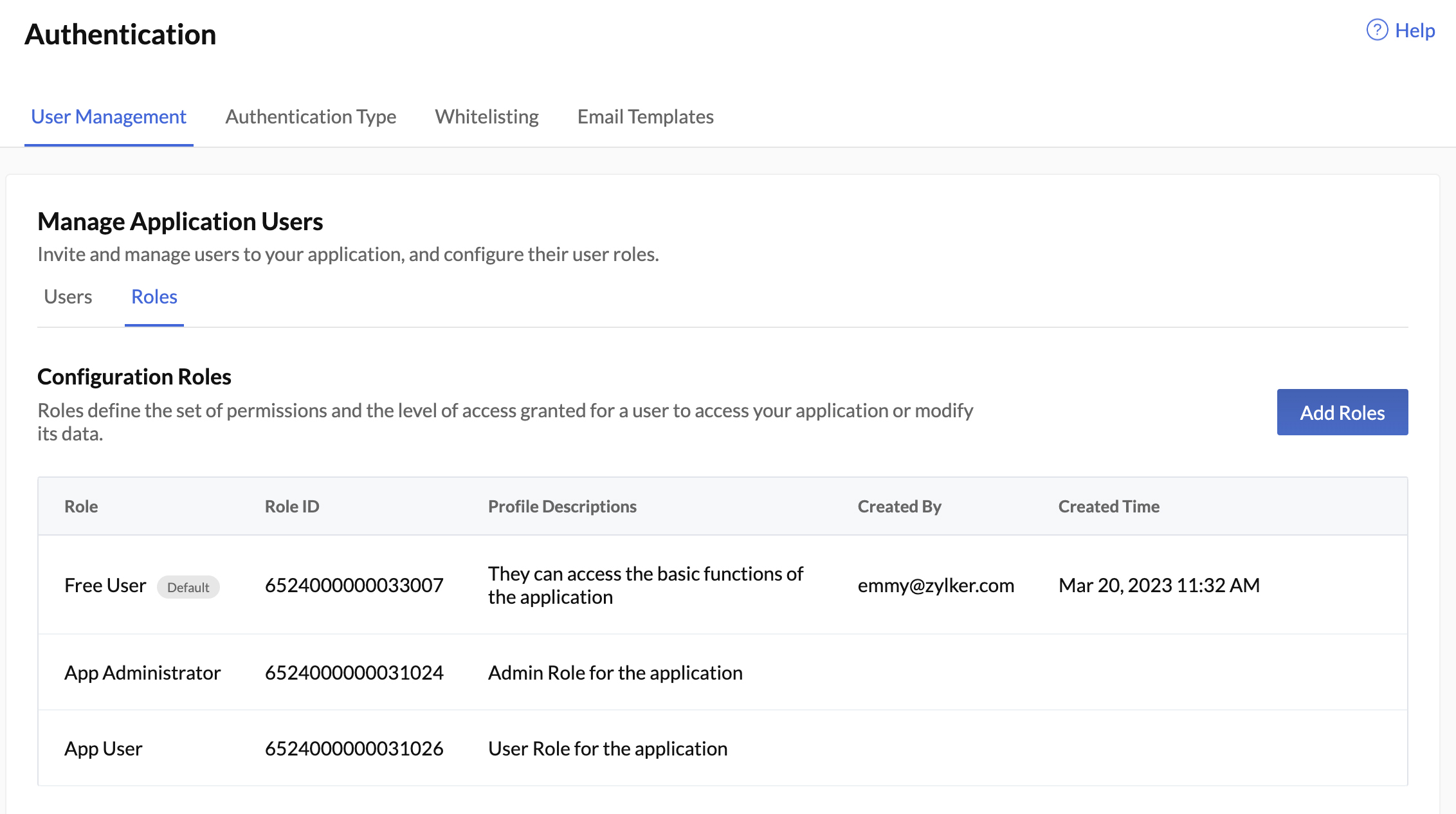Select the Free User role row

point(105,585)
